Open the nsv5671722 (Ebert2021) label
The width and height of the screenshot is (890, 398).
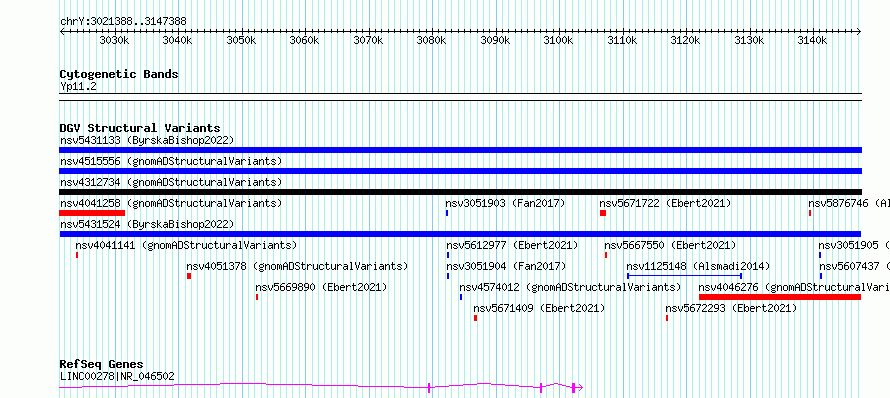[x=665, y=203]
